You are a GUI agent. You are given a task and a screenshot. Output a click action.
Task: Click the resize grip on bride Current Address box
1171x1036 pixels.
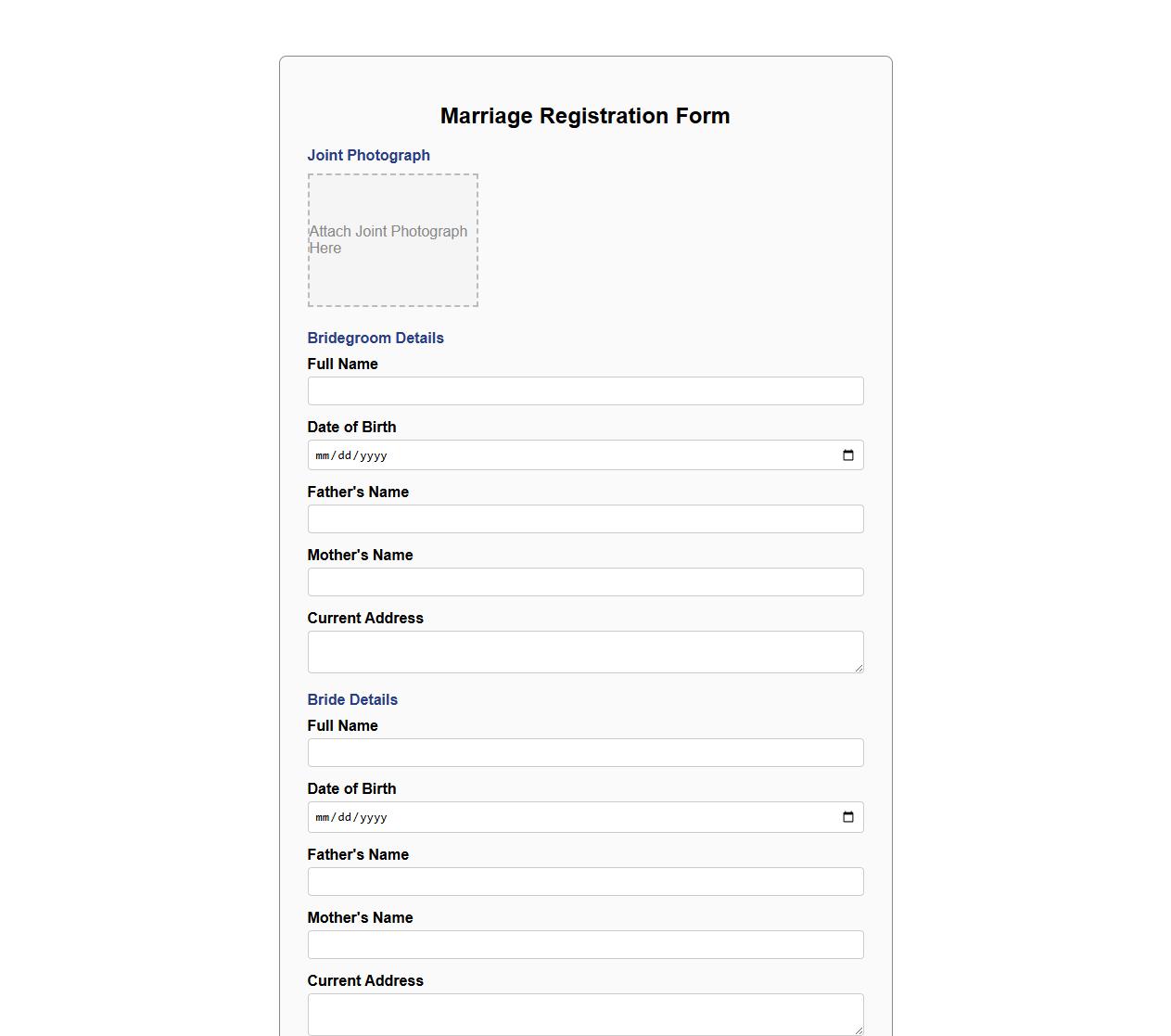[858, 1030]
